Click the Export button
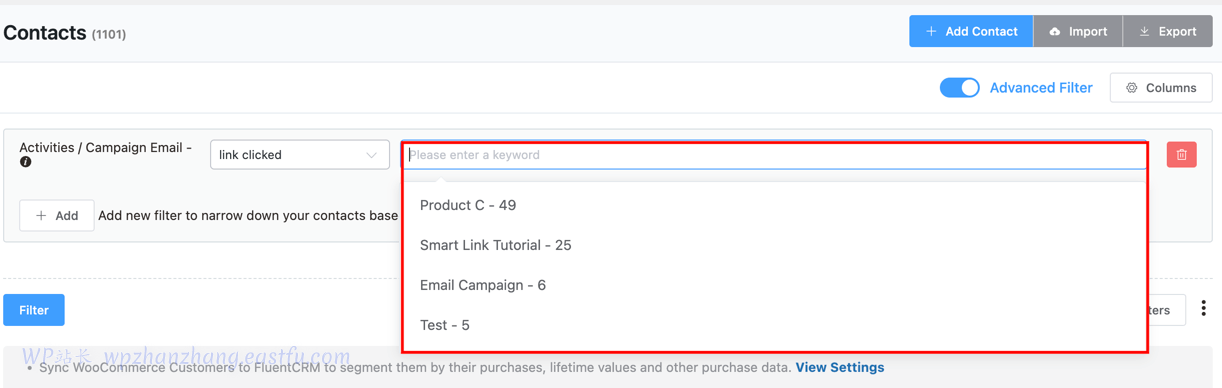1222x388 pixels. (x=1167, y=32)
